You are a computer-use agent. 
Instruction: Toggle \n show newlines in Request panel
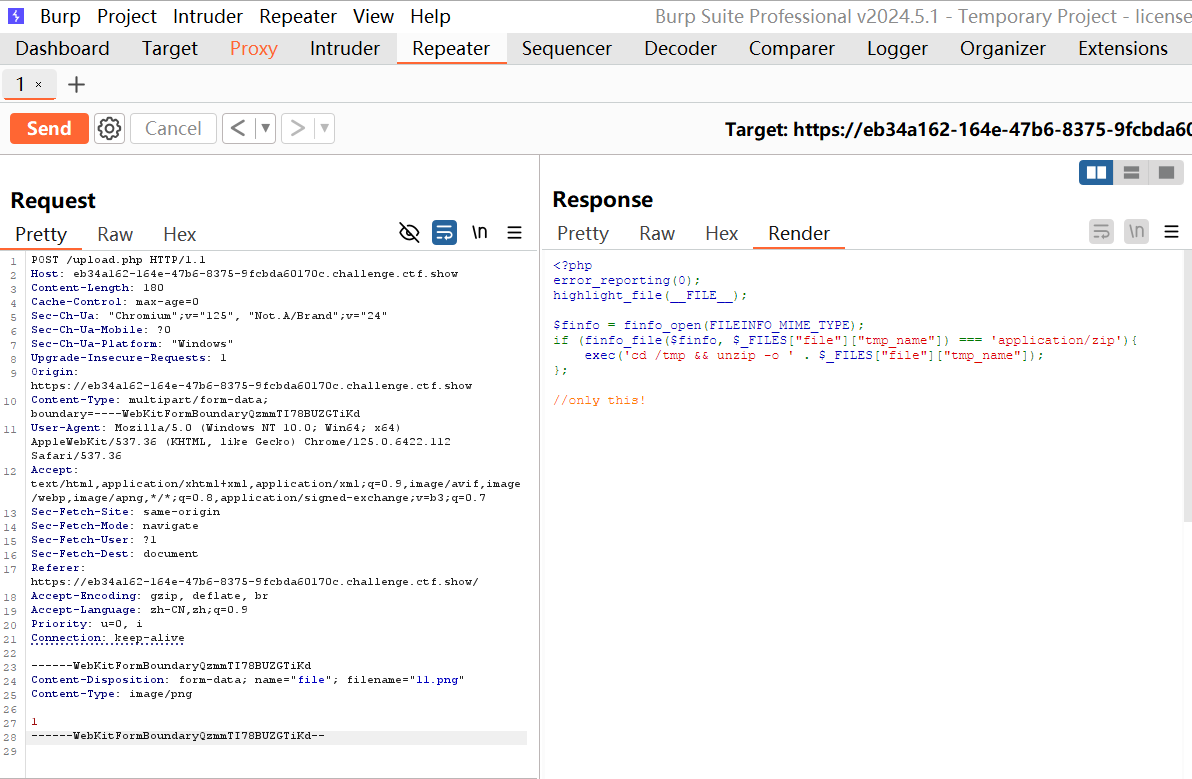(x=480, y=233)
